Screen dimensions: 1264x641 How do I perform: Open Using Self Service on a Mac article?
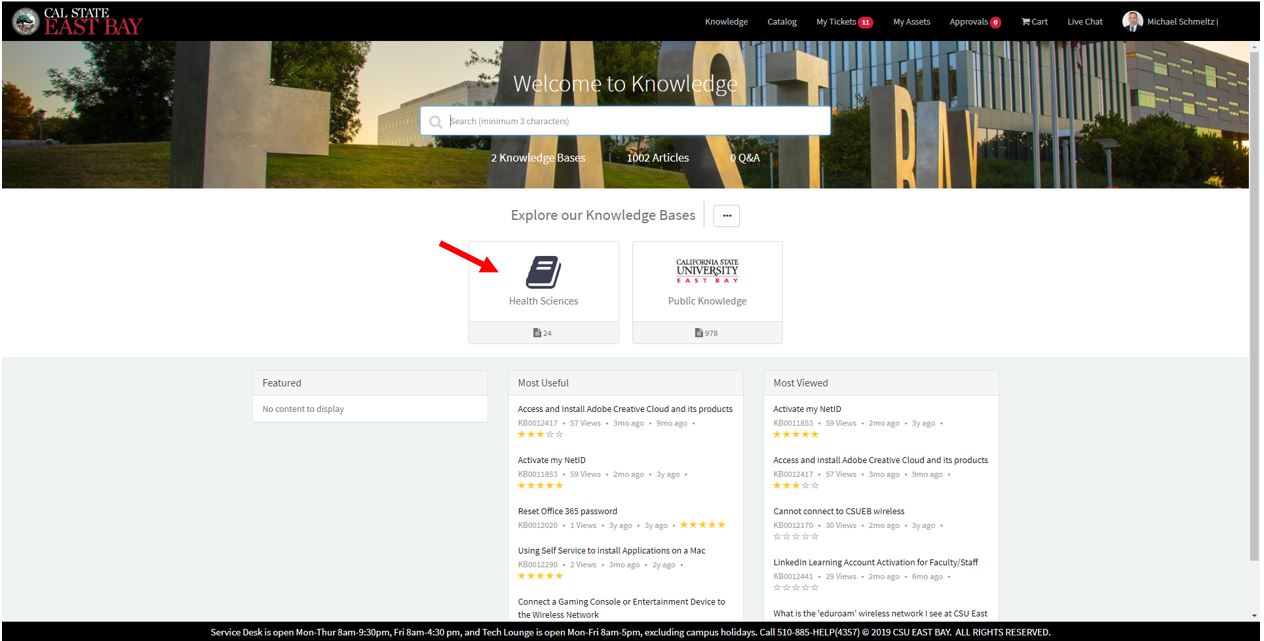coord(612,551)
